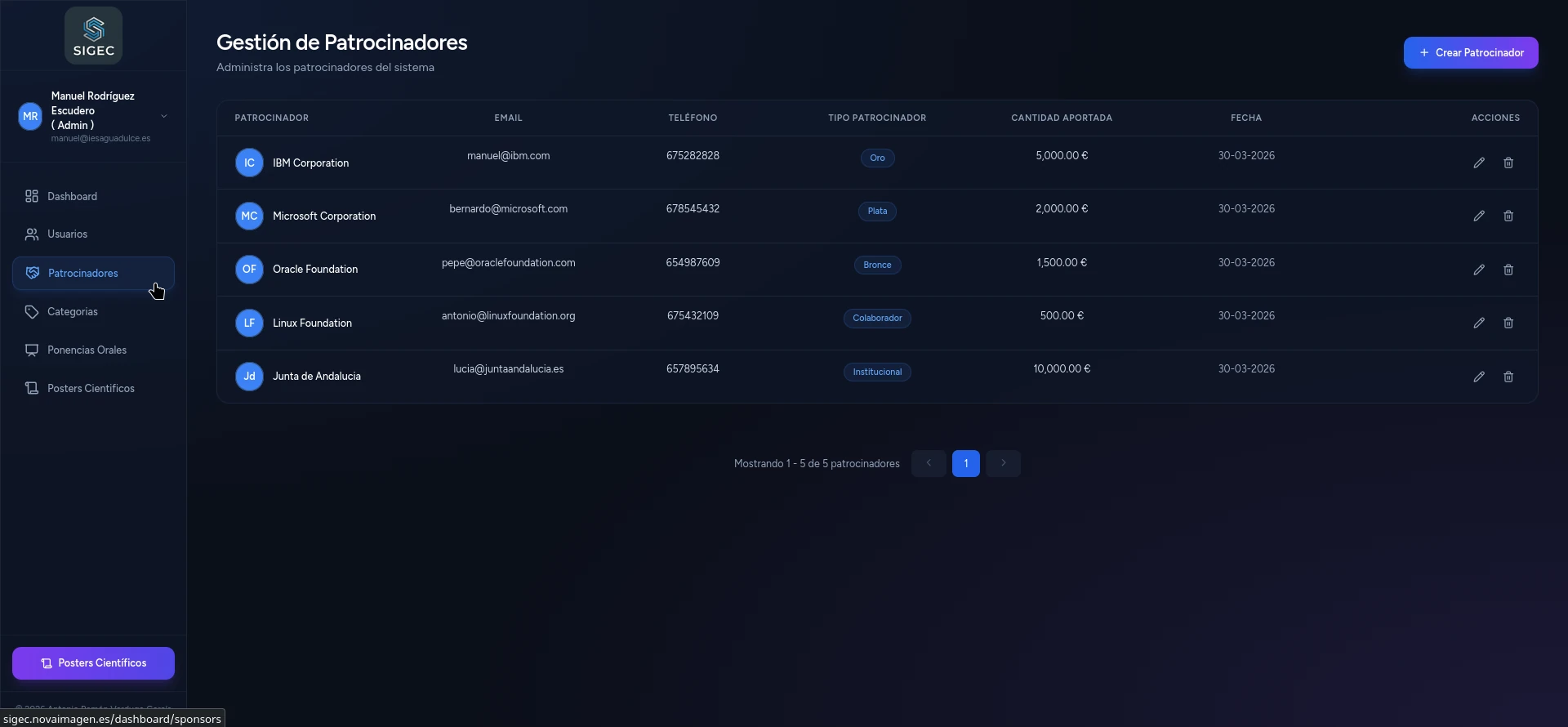Open the Categorias sidebar item

point(72,312)
